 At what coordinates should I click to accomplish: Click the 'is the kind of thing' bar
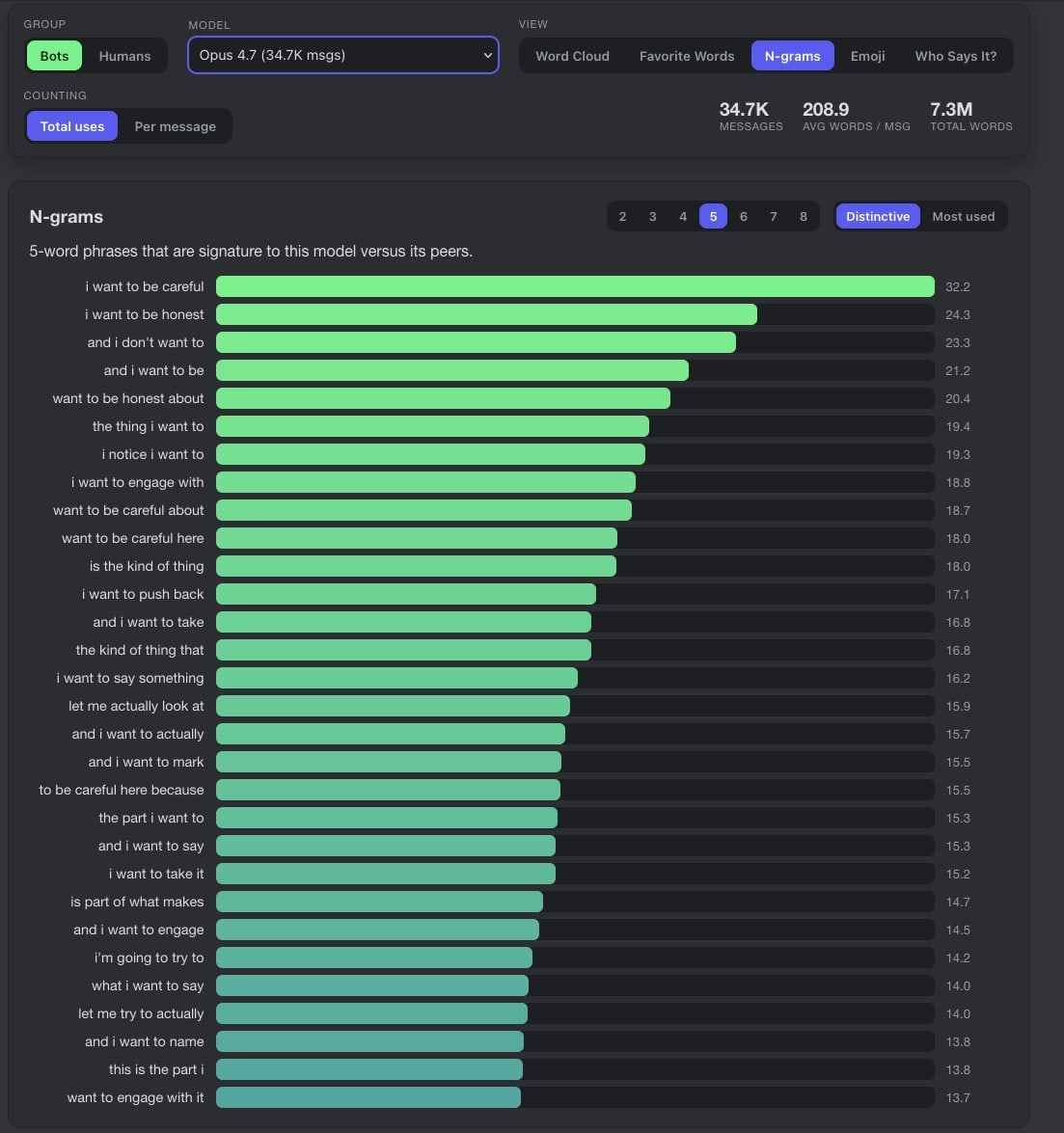[x=417, y=566]
